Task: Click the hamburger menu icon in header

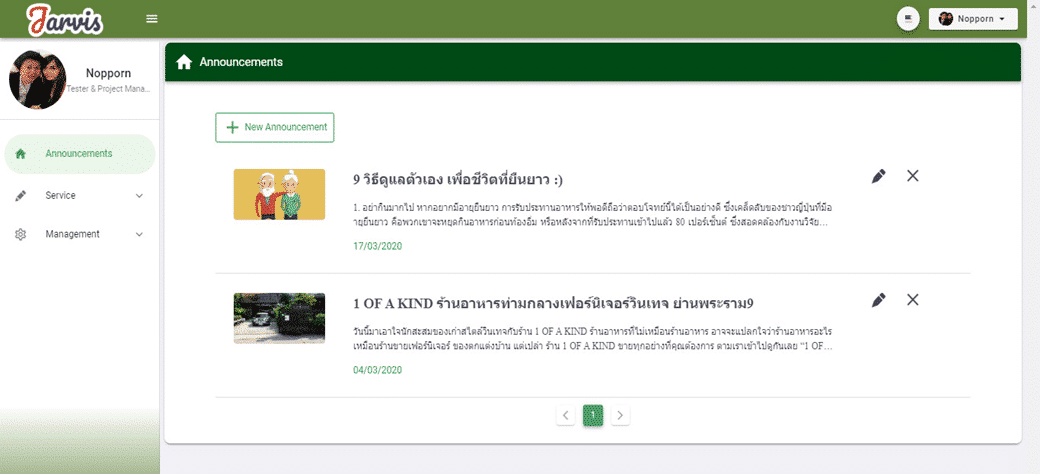Action: pyautogui.click(x=152, y=19)
